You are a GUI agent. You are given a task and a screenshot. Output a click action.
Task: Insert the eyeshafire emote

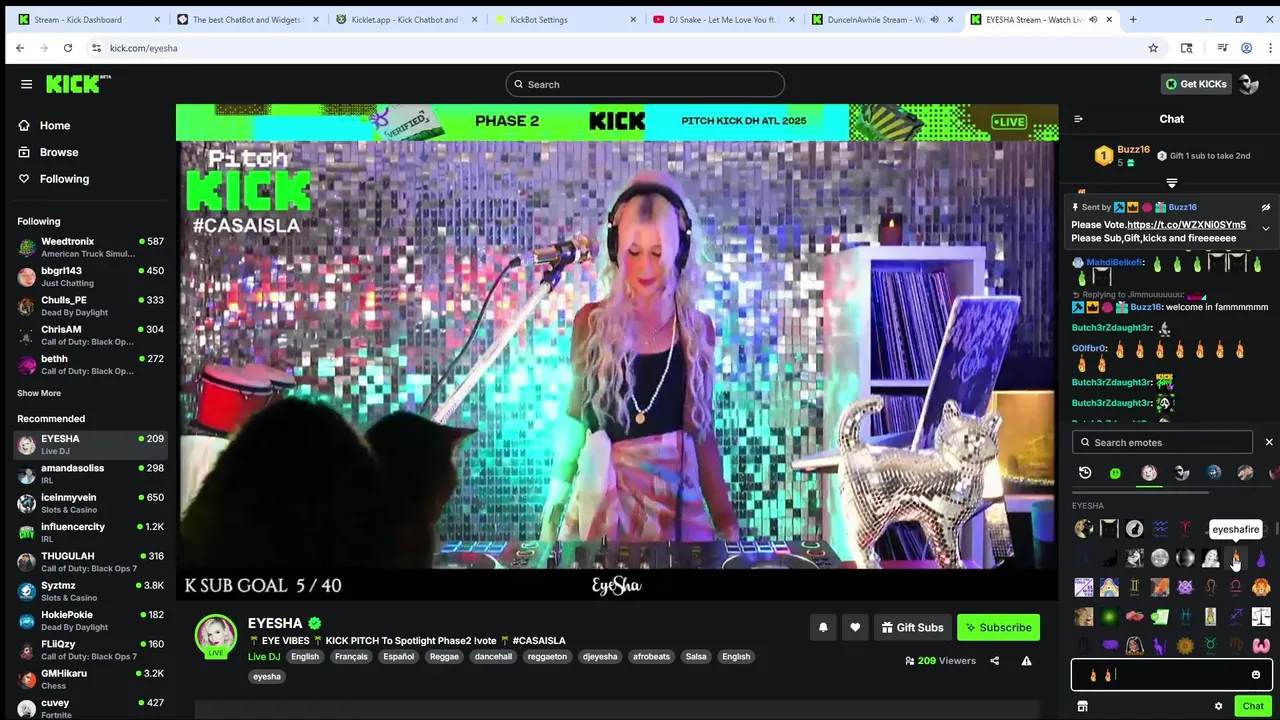(x=1236, y=558)
